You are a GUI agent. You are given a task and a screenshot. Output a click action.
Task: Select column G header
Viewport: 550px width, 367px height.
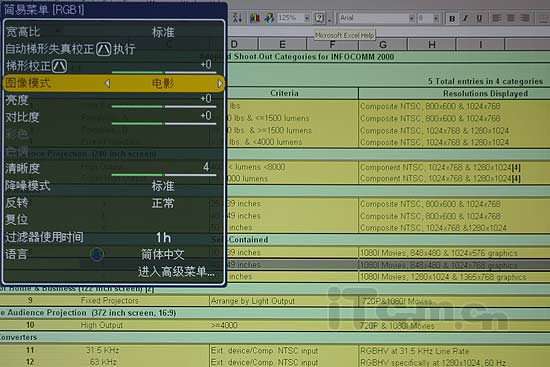click(x=383, y=45)
